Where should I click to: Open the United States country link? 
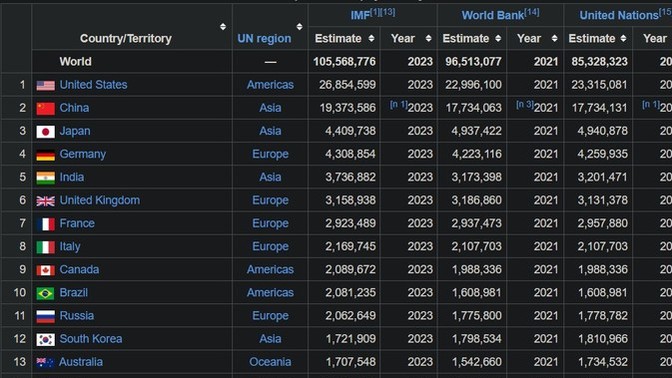[93, 85]
